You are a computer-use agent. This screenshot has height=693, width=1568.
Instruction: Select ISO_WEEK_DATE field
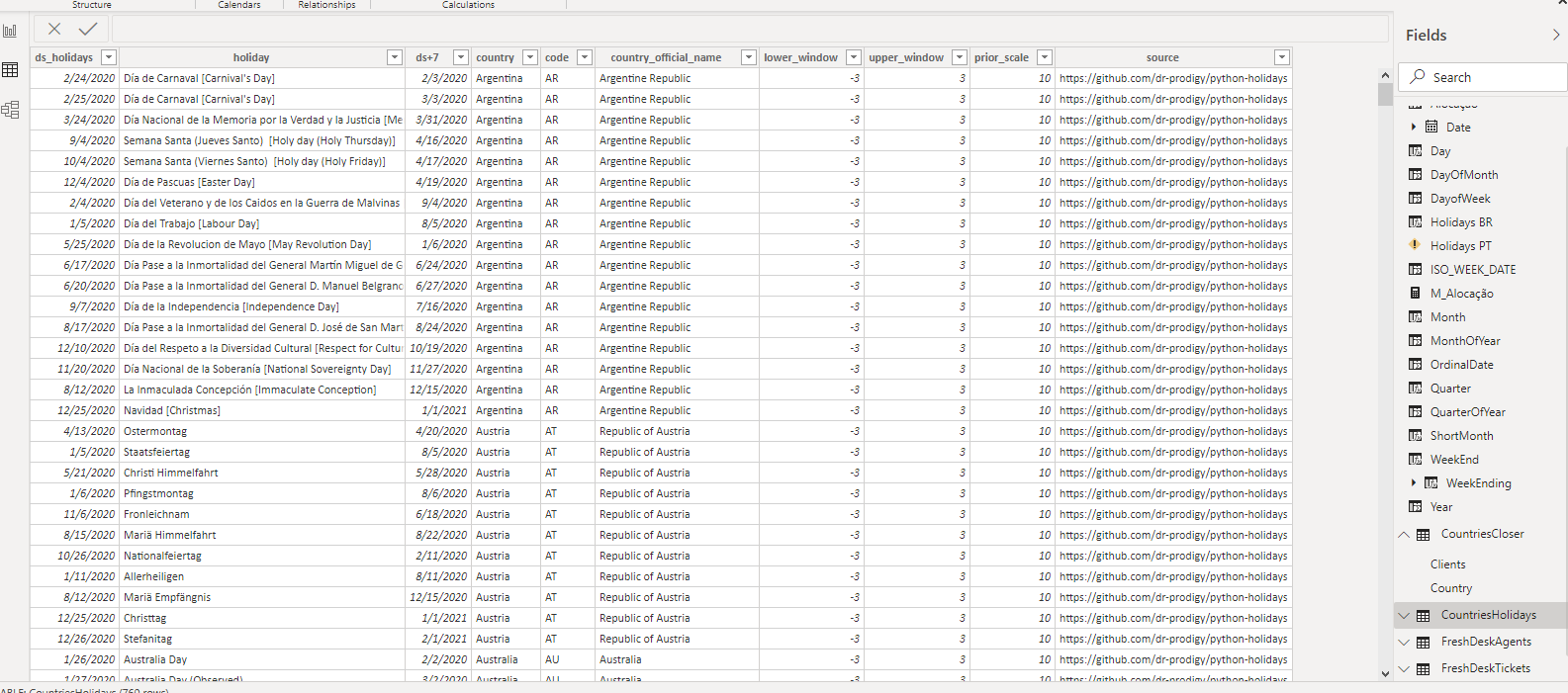(x=1473, y=270)
